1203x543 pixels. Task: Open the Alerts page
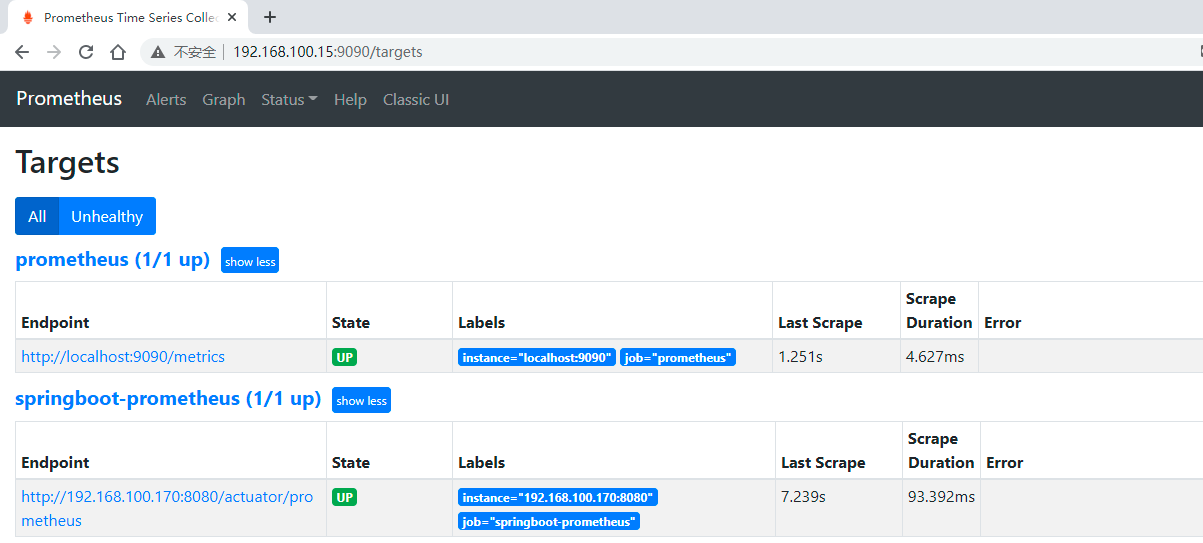click(x=166, y=100)
